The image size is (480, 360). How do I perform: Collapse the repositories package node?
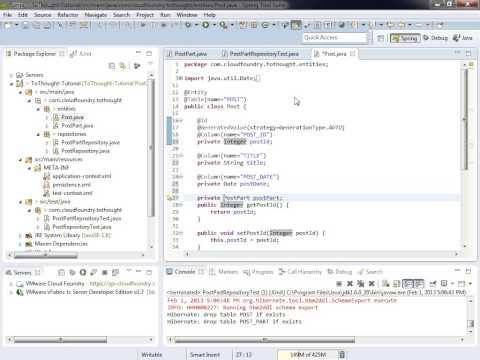38,134
